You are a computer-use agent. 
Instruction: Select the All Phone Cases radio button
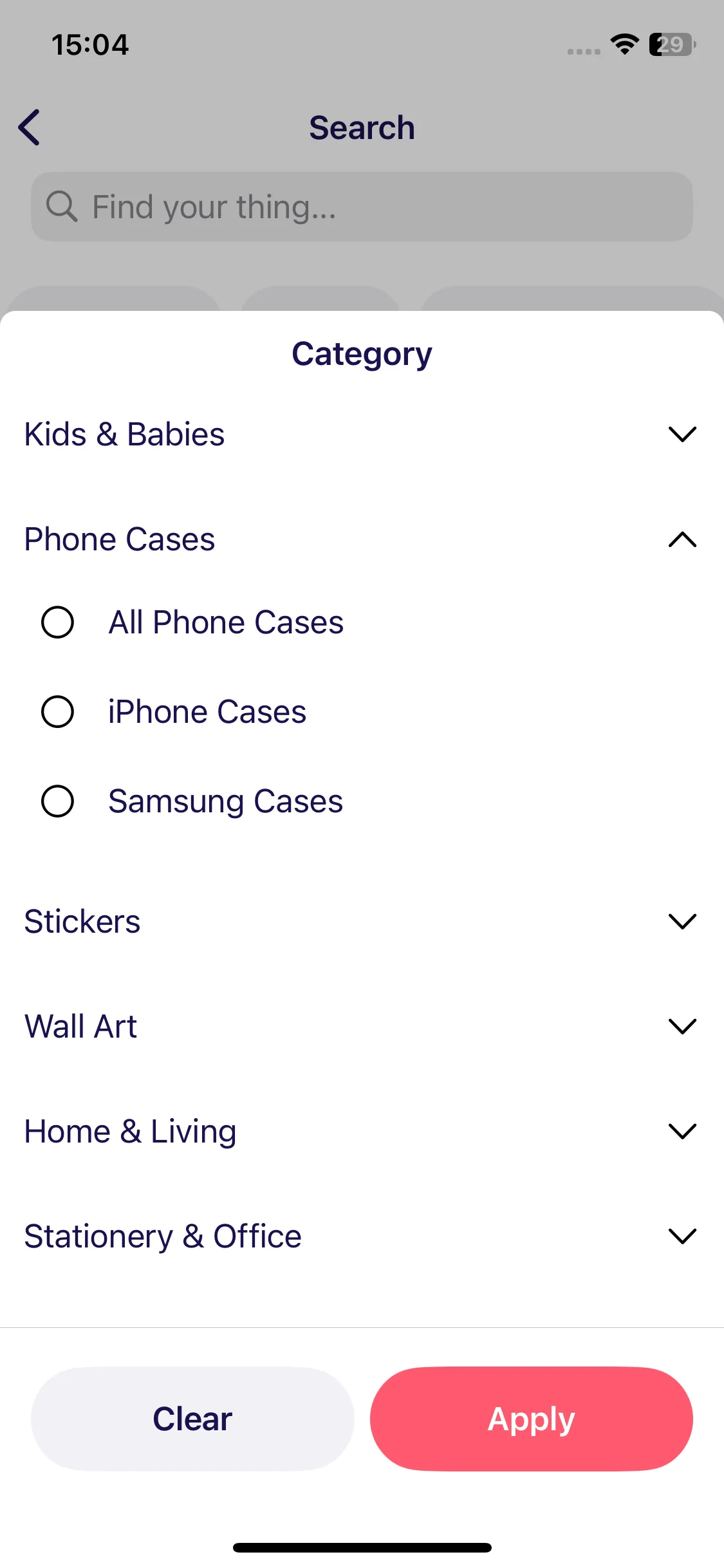point(57,622)
